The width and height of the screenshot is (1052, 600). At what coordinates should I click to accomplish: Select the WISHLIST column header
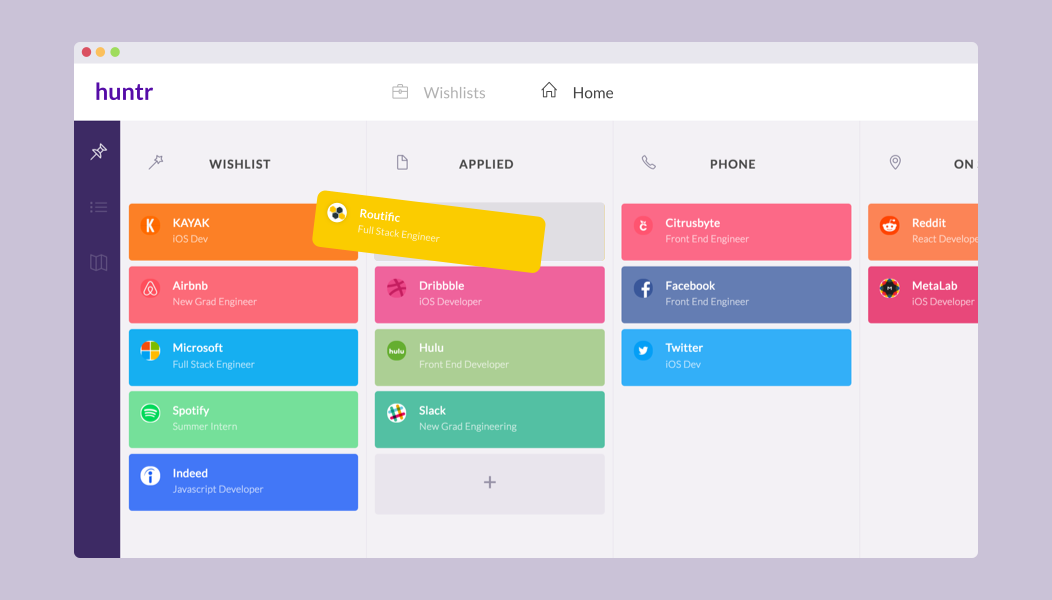point(240,164)
